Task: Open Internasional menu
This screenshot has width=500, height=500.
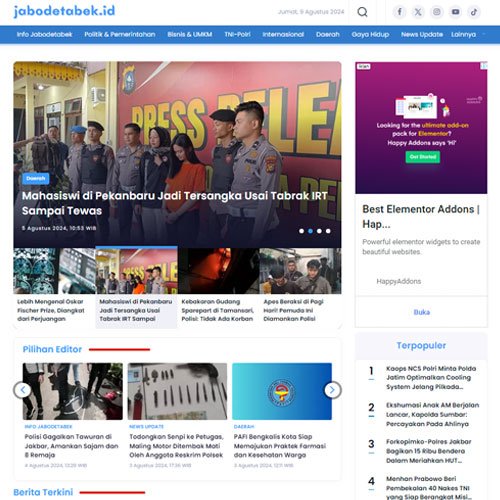Action: click(283, 34)
